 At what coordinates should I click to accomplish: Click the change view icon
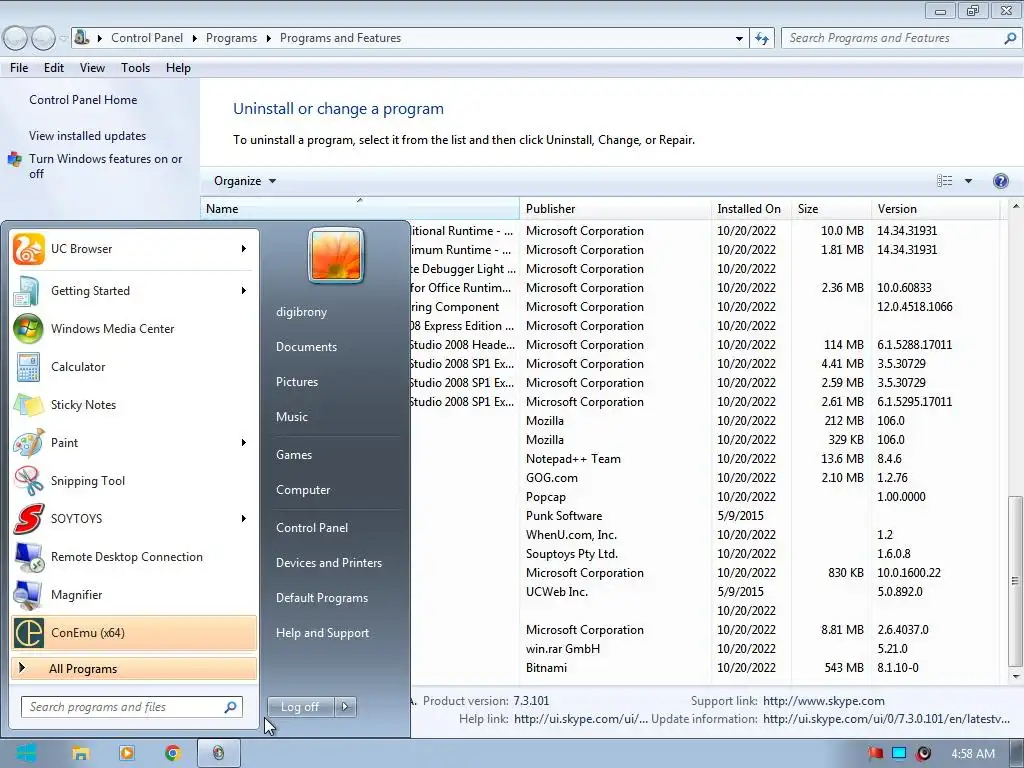944,181
